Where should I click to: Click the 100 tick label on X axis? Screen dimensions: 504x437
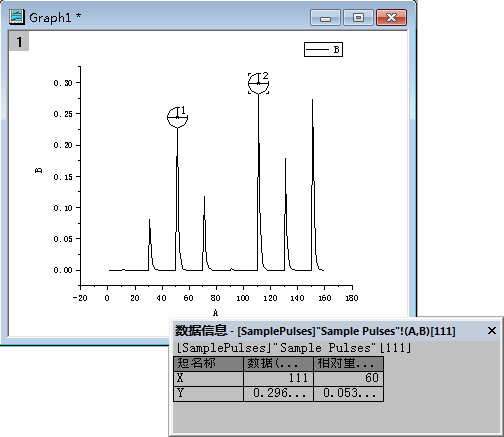(x=243, y=298)
